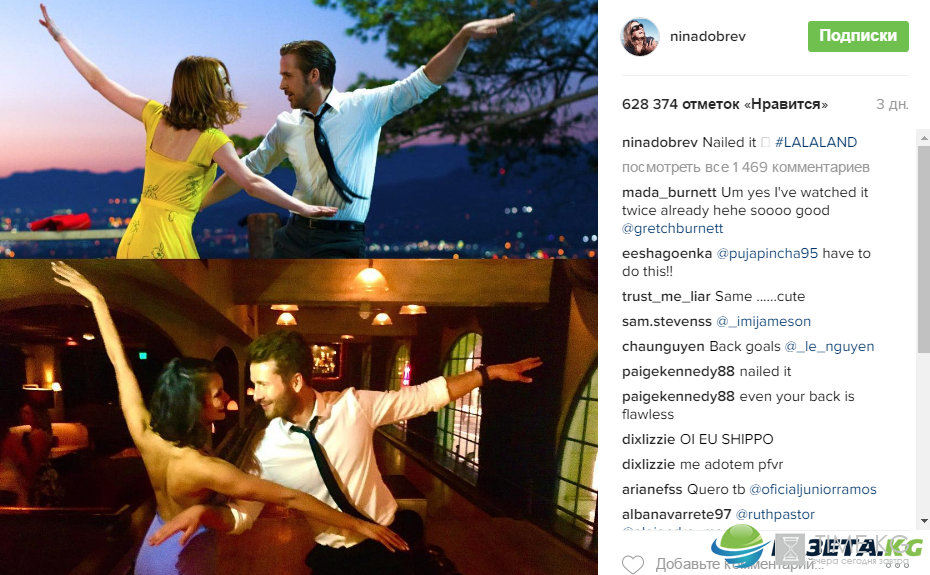
Task: Click the bottom recreated dance photo
Action: (298, 417)
